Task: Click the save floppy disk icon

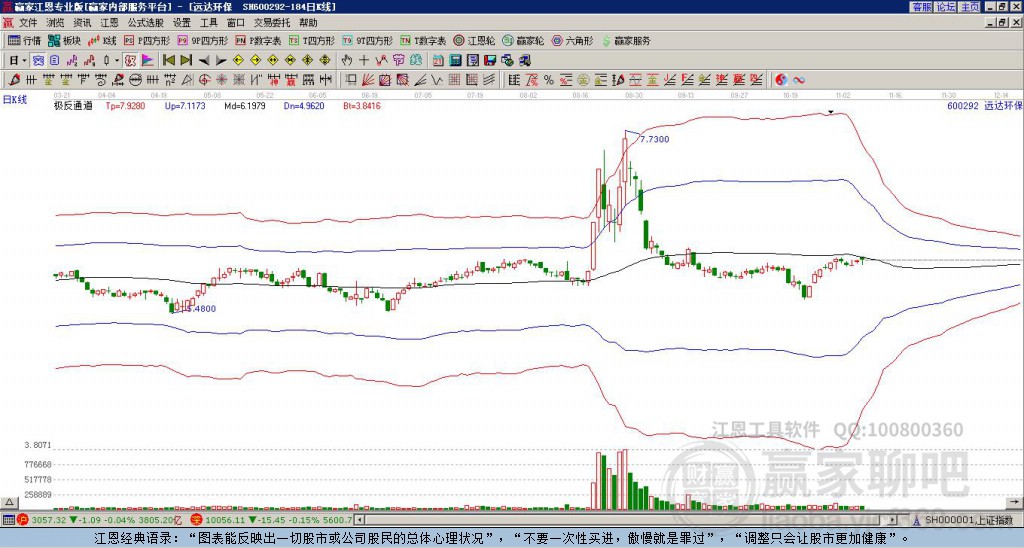Action: tap(490, 61)
